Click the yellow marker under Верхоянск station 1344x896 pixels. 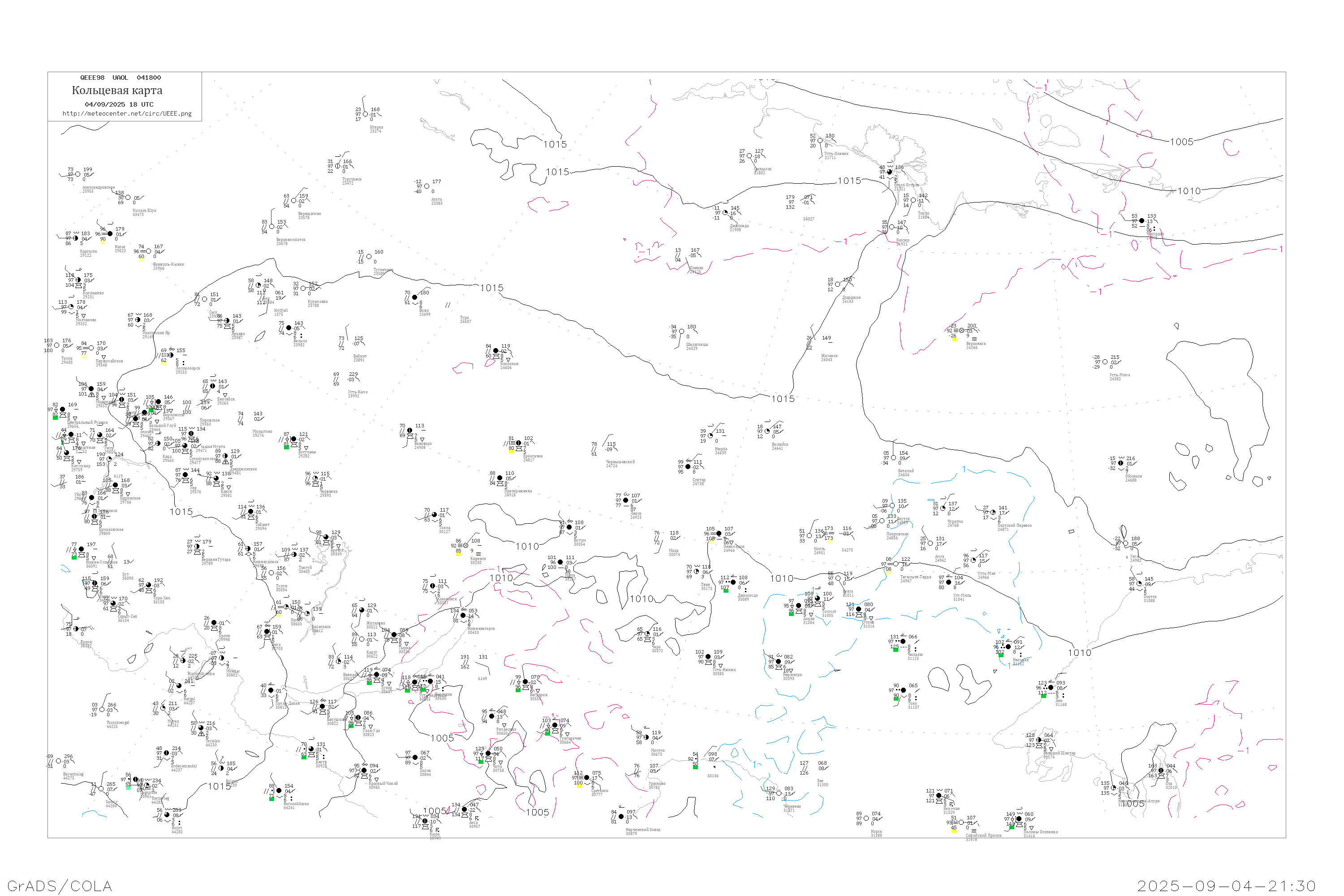coord(954,339)
